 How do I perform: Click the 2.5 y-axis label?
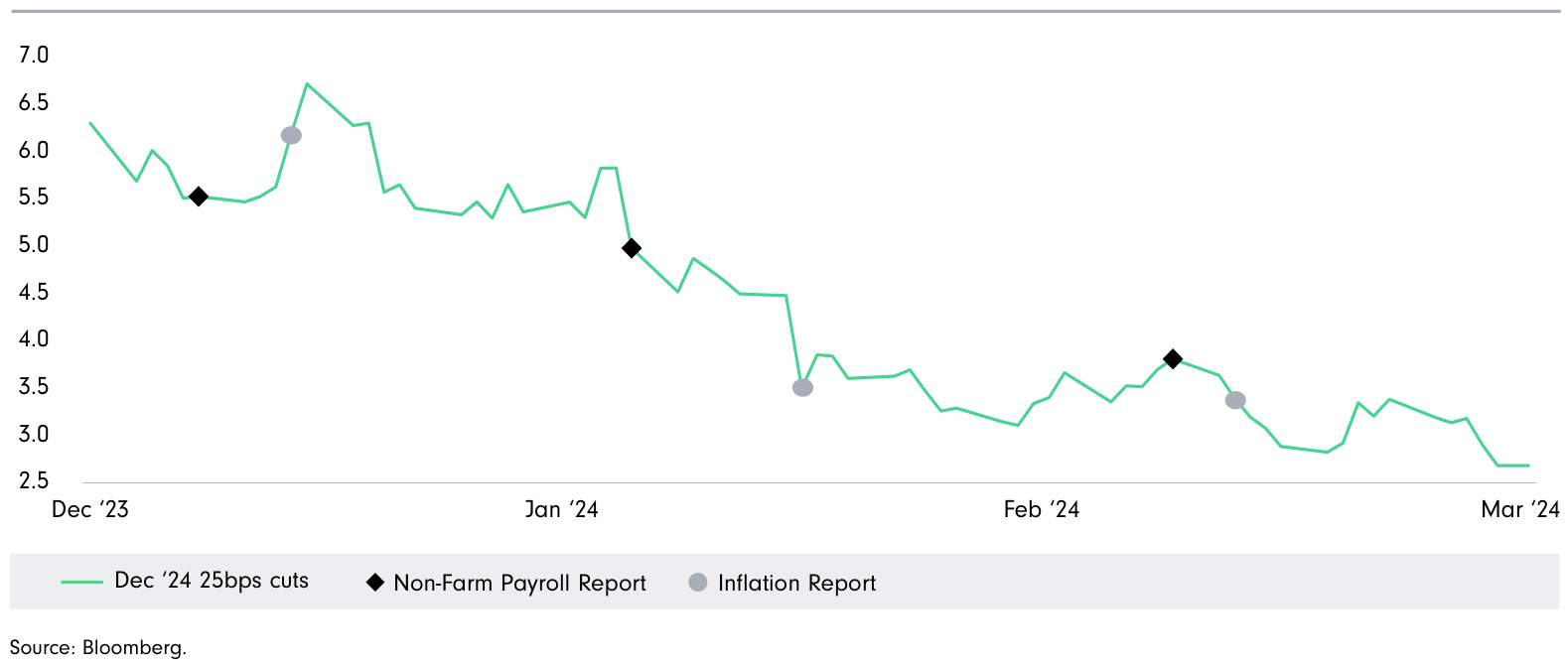click(34, 481)
